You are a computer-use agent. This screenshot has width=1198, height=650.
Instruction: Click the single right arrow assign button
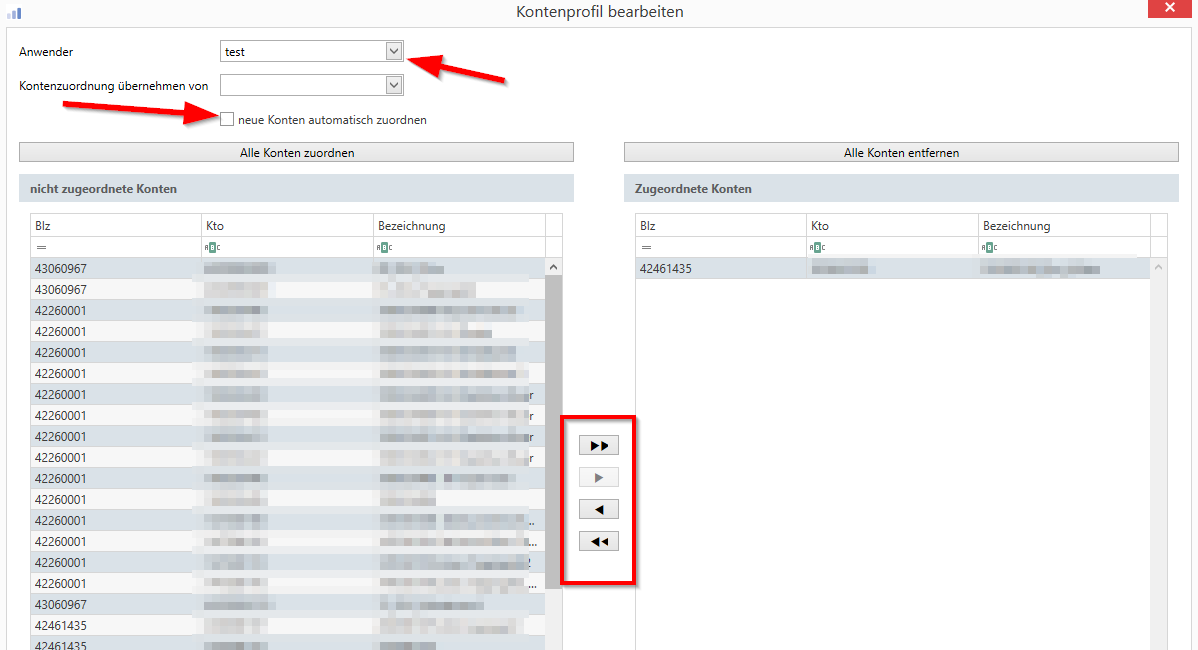tap(599, 478)
